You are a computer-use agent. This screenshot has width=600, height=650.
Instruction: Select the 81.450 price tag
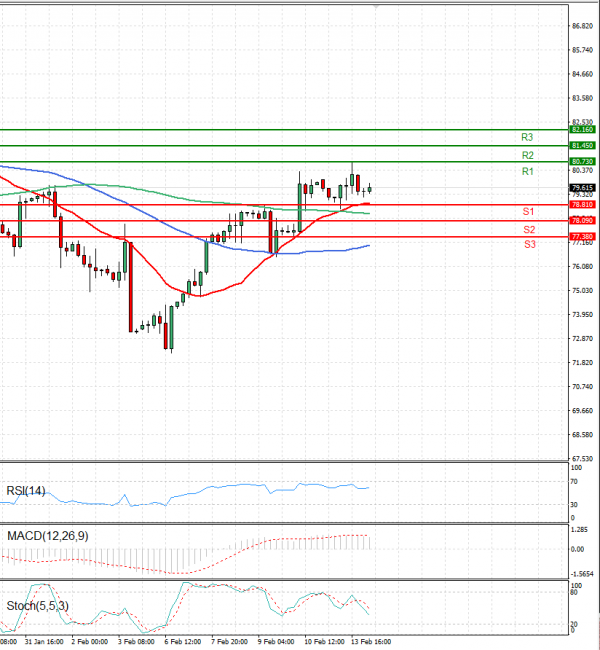583,146
